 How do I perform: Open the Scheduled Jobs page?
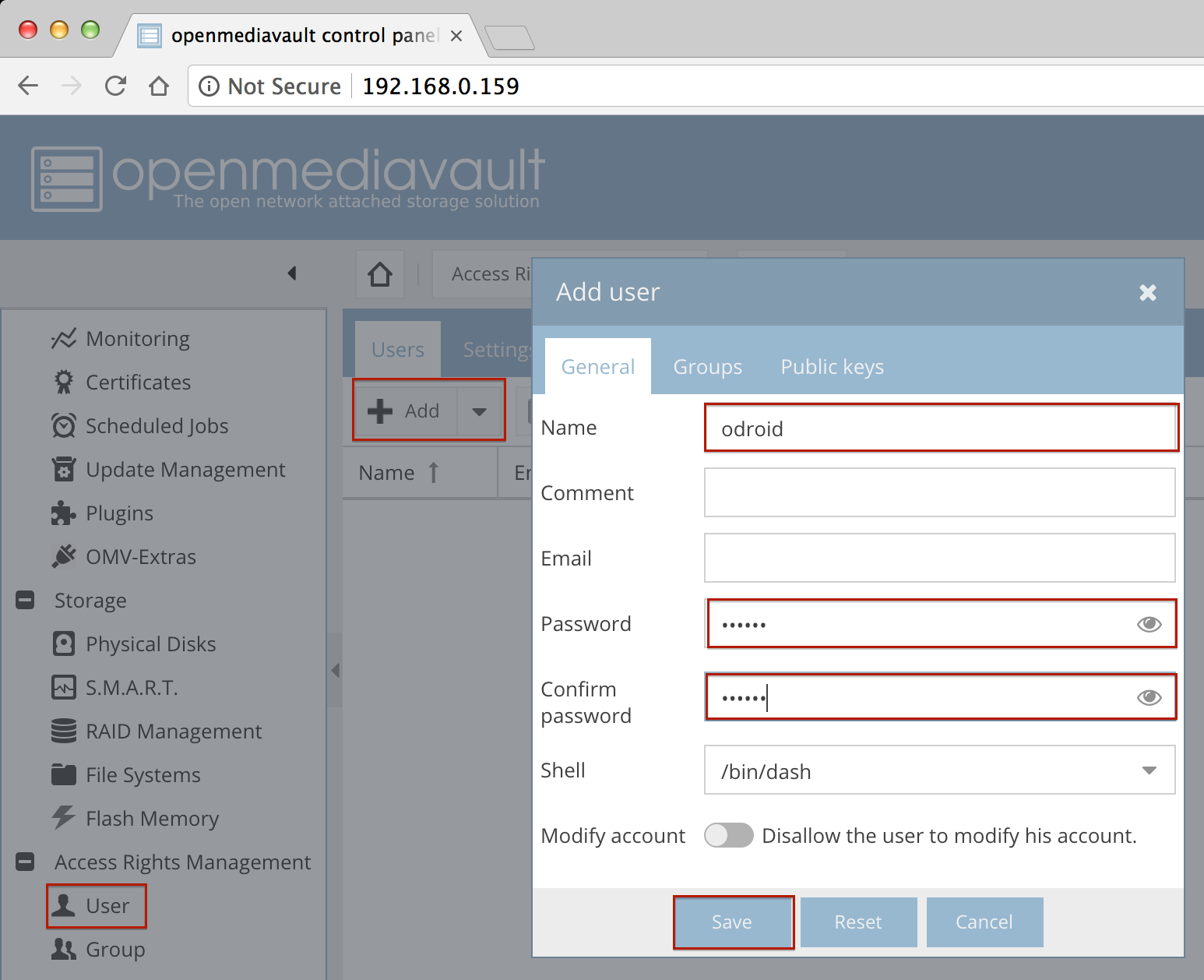157,426
